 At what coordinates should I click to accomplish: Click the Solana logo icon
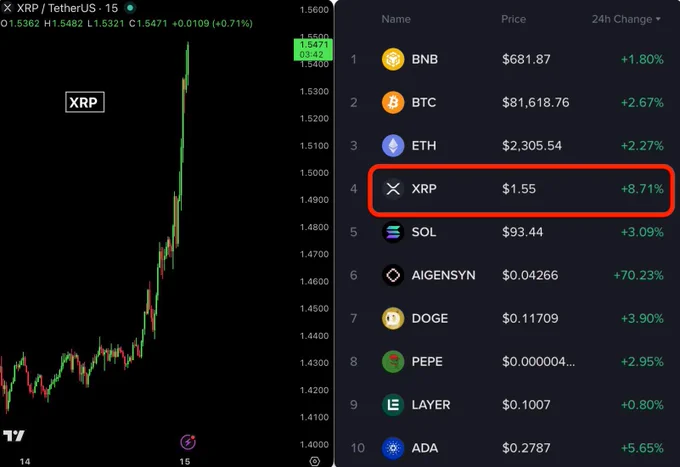click(393, 232)
